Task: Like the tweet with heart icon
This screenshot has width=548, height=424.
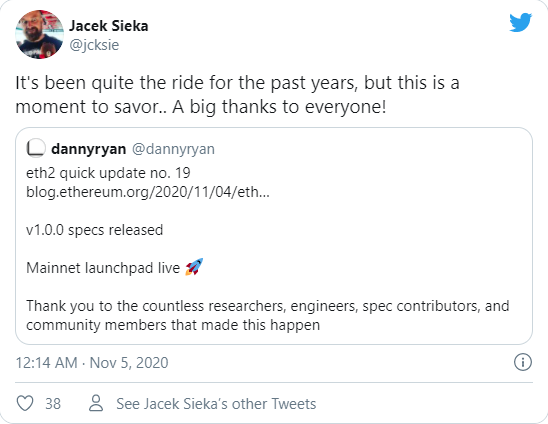Action: point(25,403)
